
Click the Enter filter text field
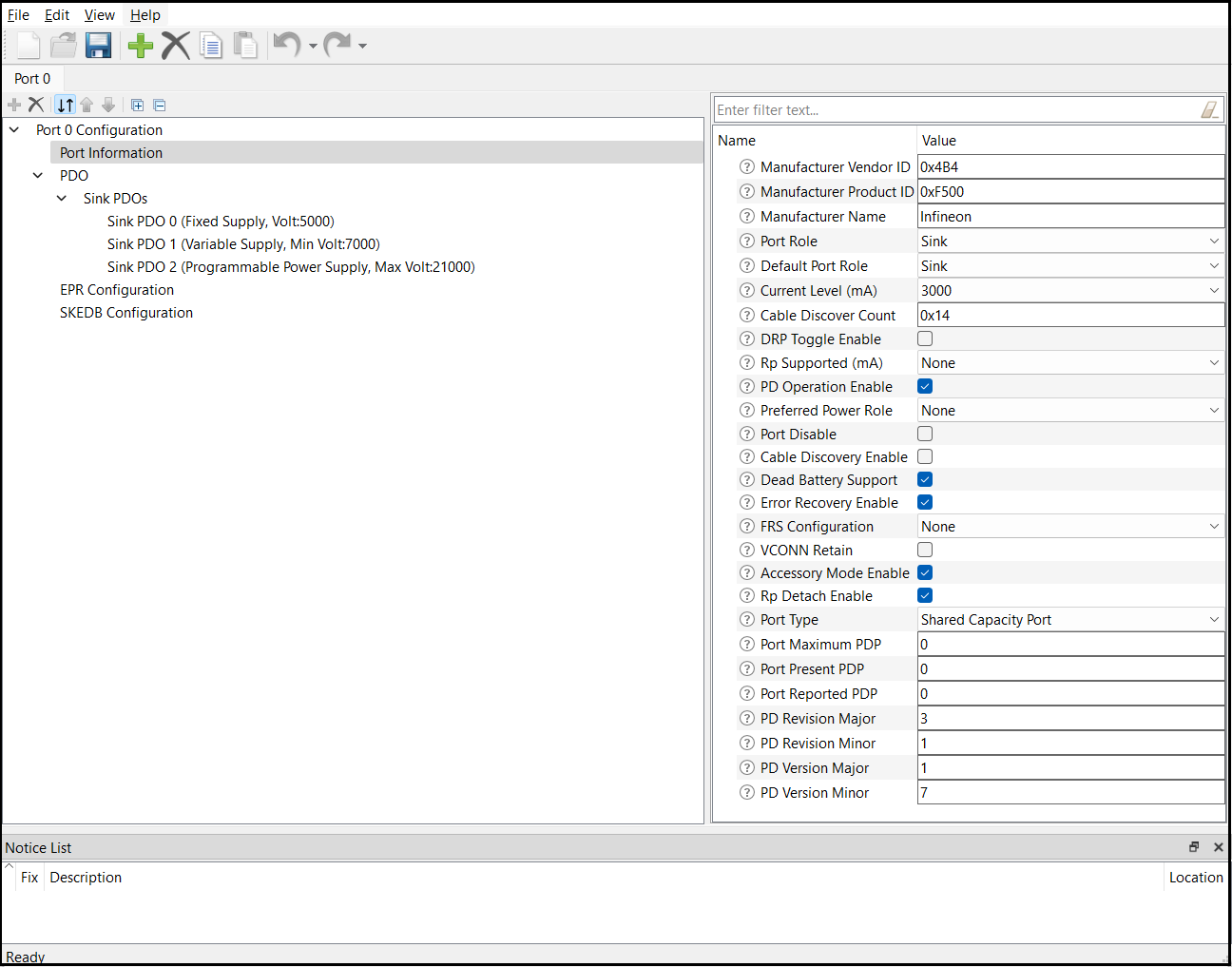click(955, 110)
